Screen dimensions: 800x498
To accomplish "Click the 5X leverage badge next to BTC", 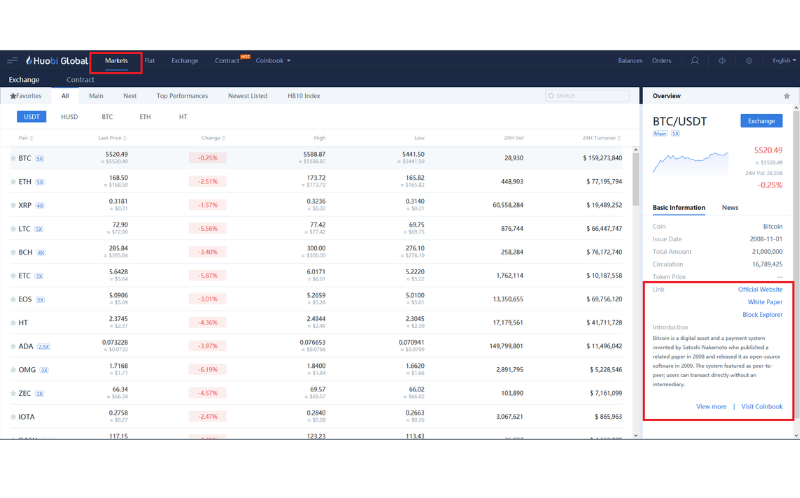I will (40, 159).
